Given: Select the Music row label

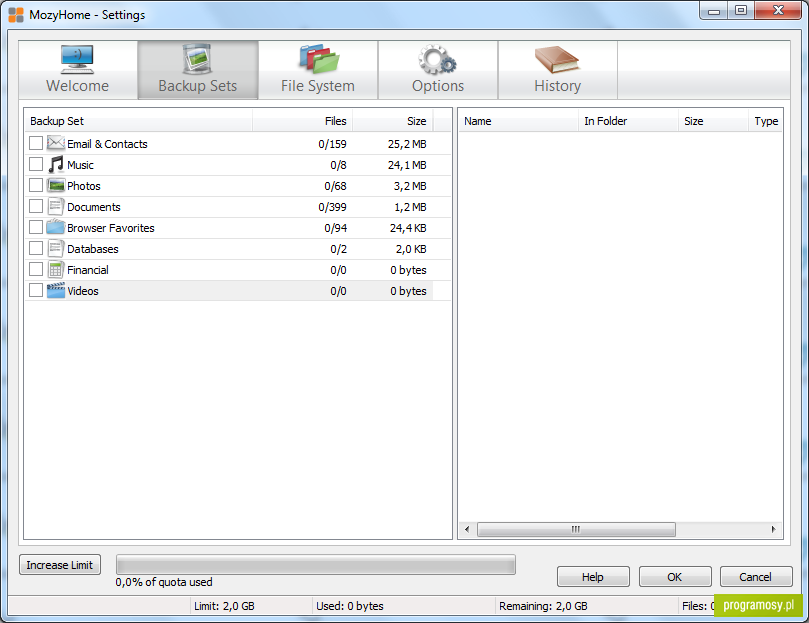Looking at the screenshot, I should pyautogui.click(x=80, y=165).
